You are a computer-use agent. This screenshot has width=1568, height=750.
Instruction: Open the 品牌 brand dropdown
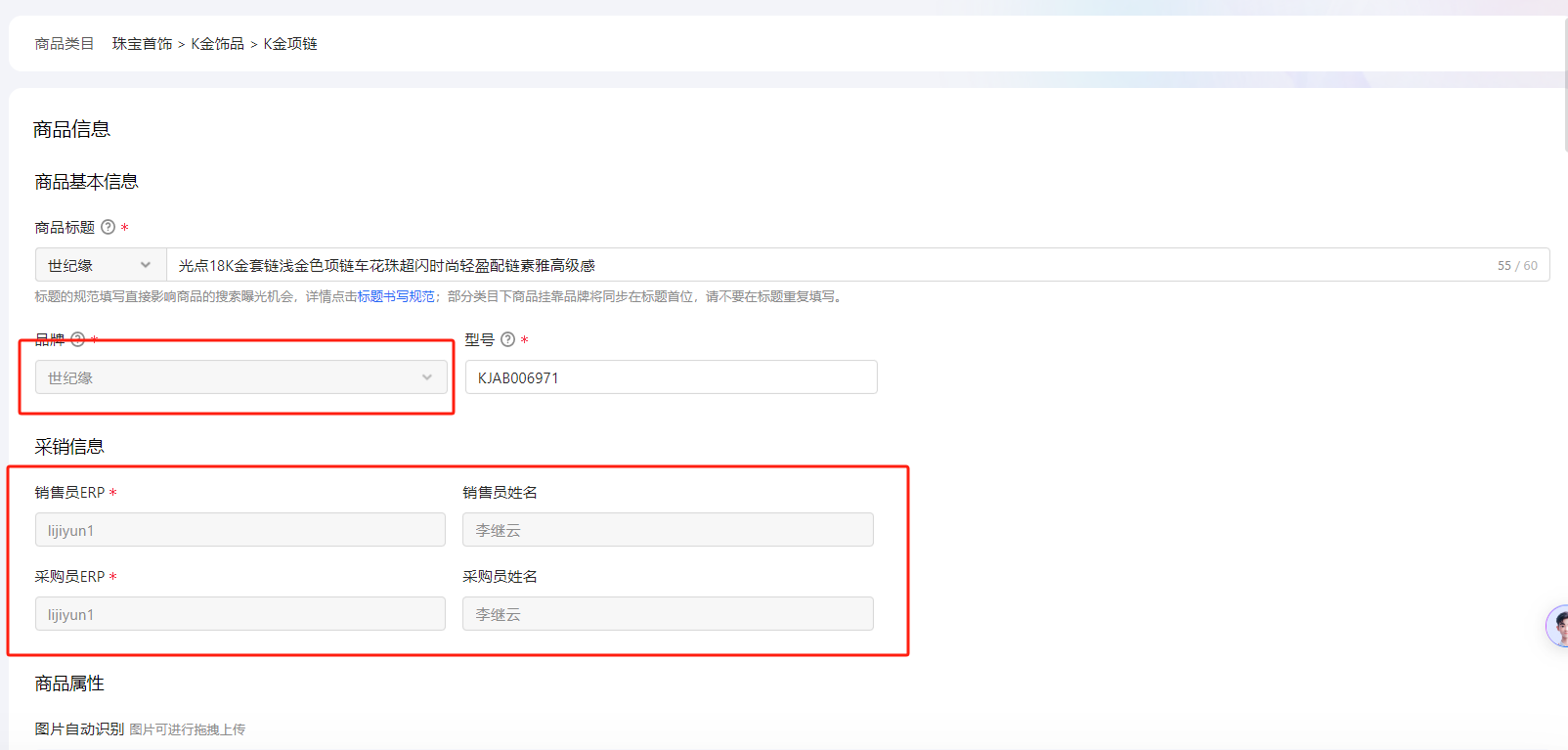click(x=240, y=377)
